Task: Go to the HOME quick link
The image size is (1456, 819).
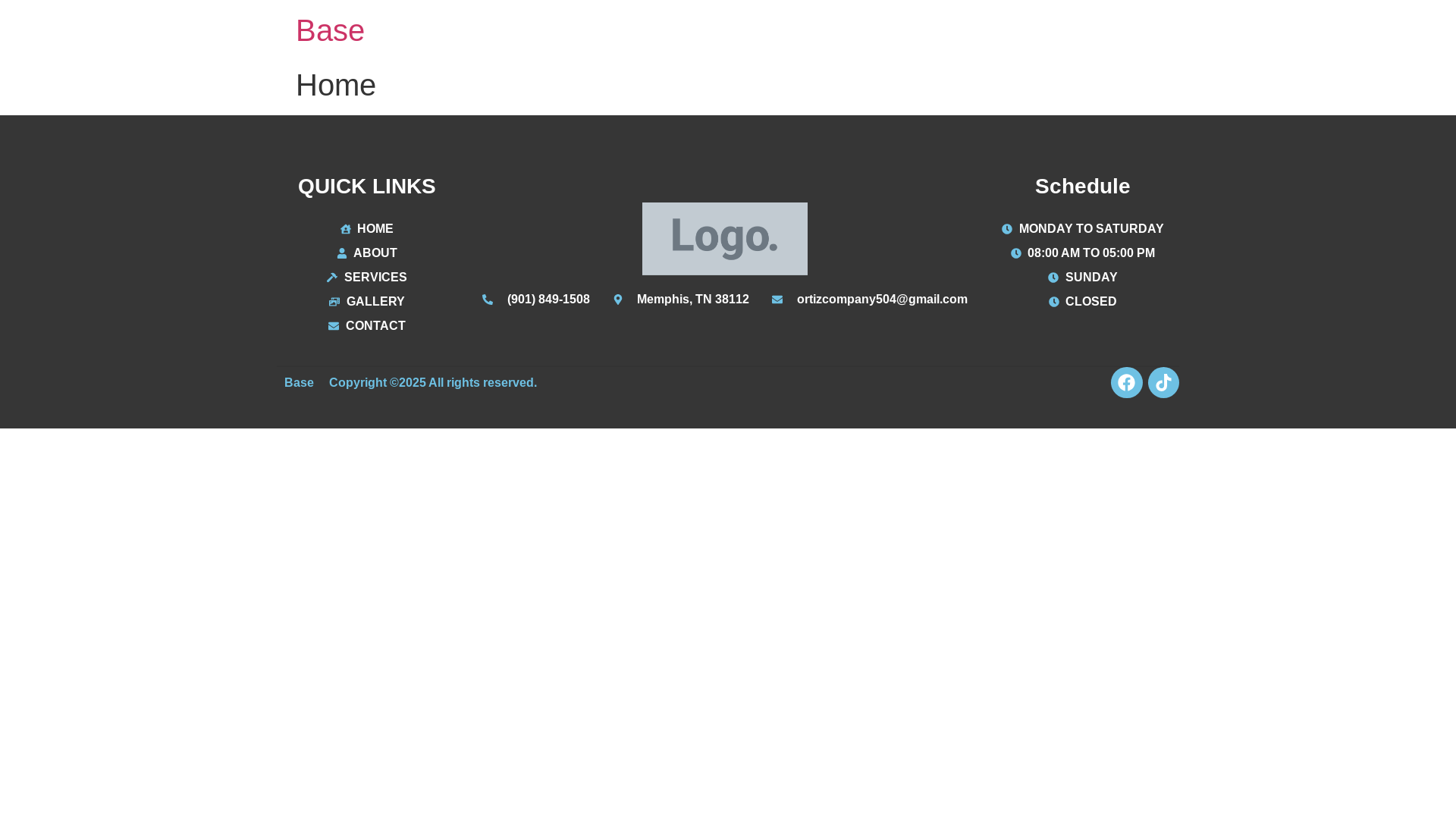Action: click(x=375, y=229)
